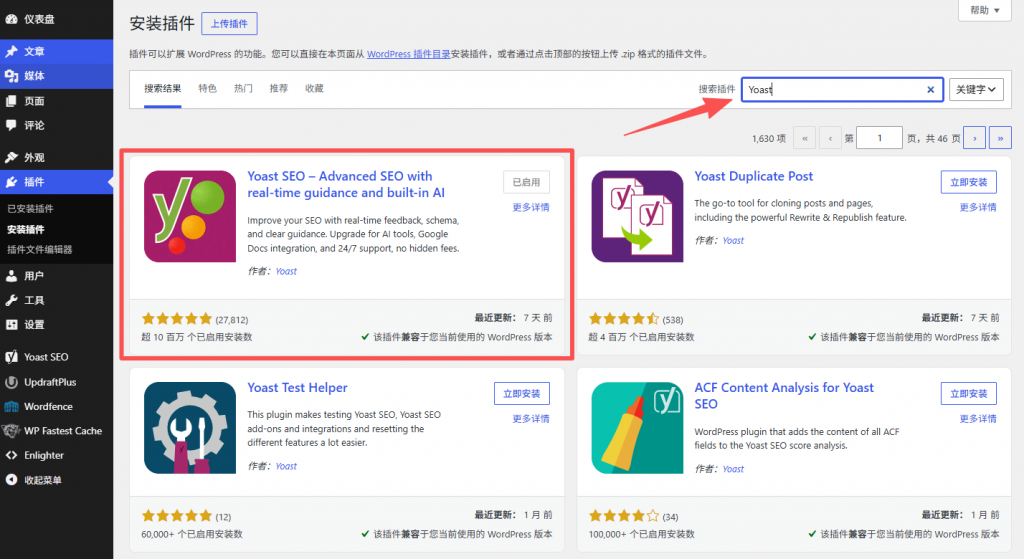
Task: Open 更多详情 for Yoast Duplicate Post
Action: point(978,207)
